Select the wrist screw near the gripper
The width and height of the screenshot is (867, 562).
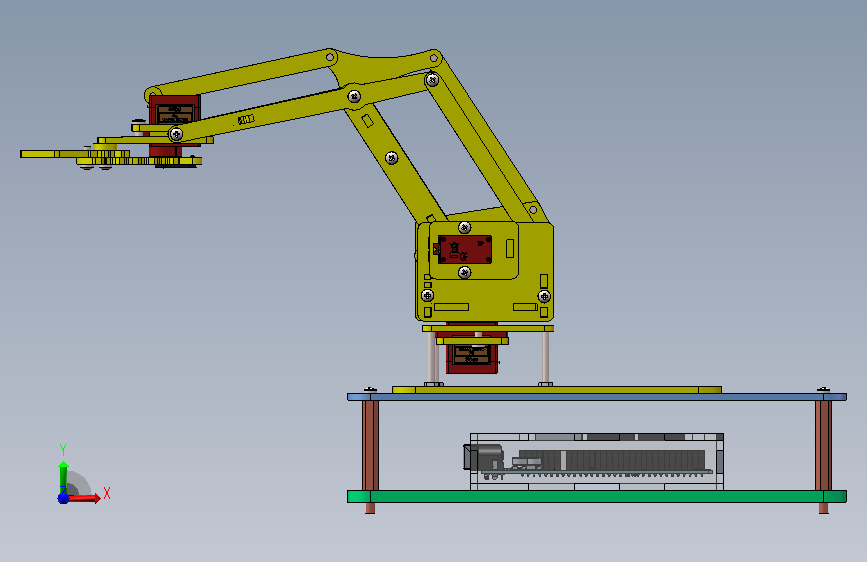pyautogui.click(x=176, y=134)
